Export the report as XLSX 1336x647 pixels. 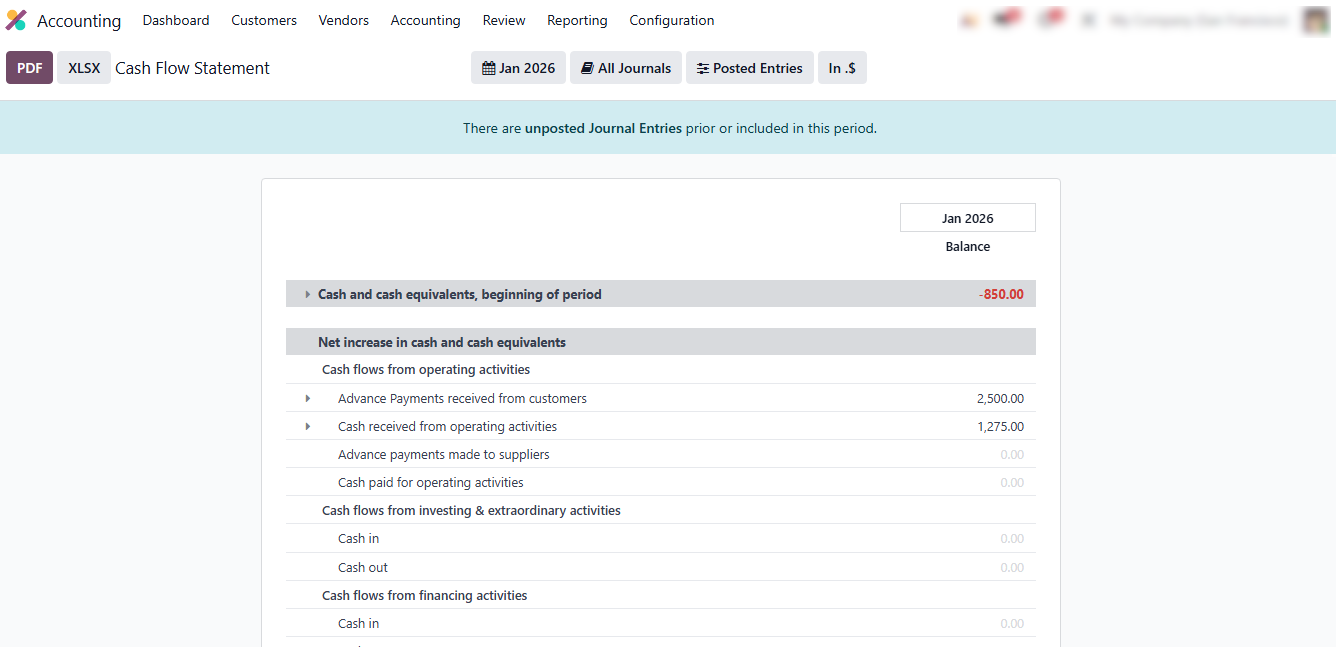pyautogui.click(x=84, y=68)
